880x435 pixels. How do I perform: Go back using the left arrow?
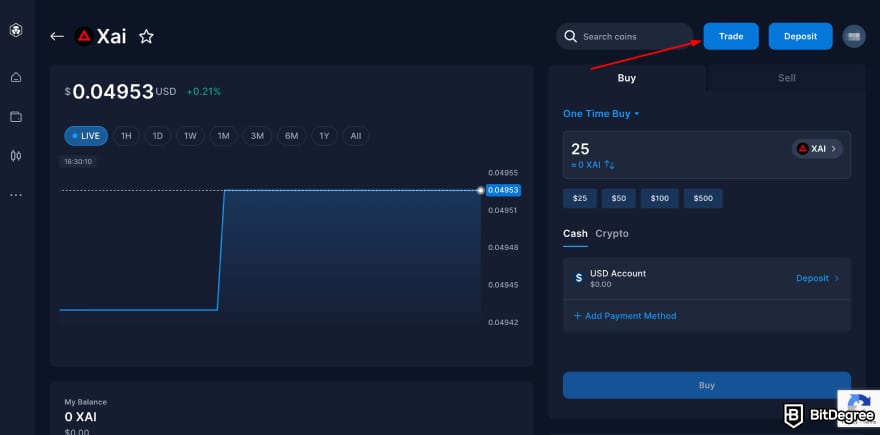click(x=57, y=36)
